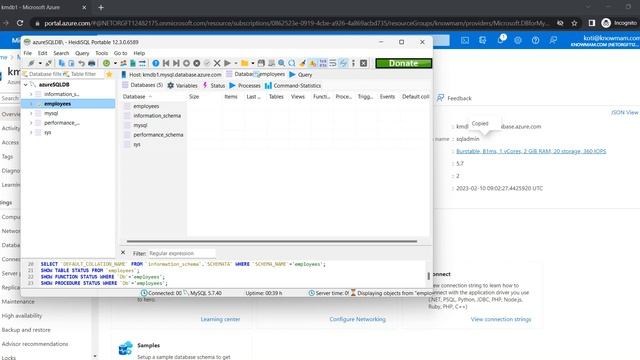Open Cloud Shell icon in Azure header
Viewport: 640px width, 360px height.
tap(465, 40)
